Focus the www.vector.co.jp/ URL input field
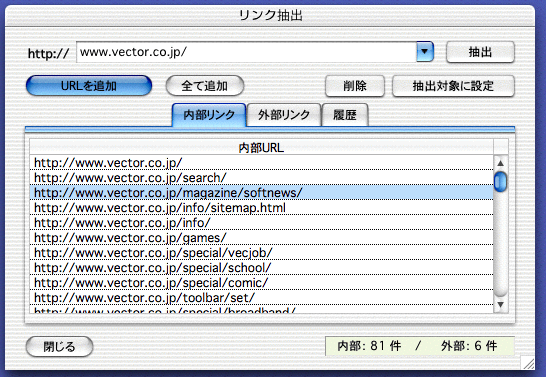Screen dimensions: 546x377 [x=246, y=52]
